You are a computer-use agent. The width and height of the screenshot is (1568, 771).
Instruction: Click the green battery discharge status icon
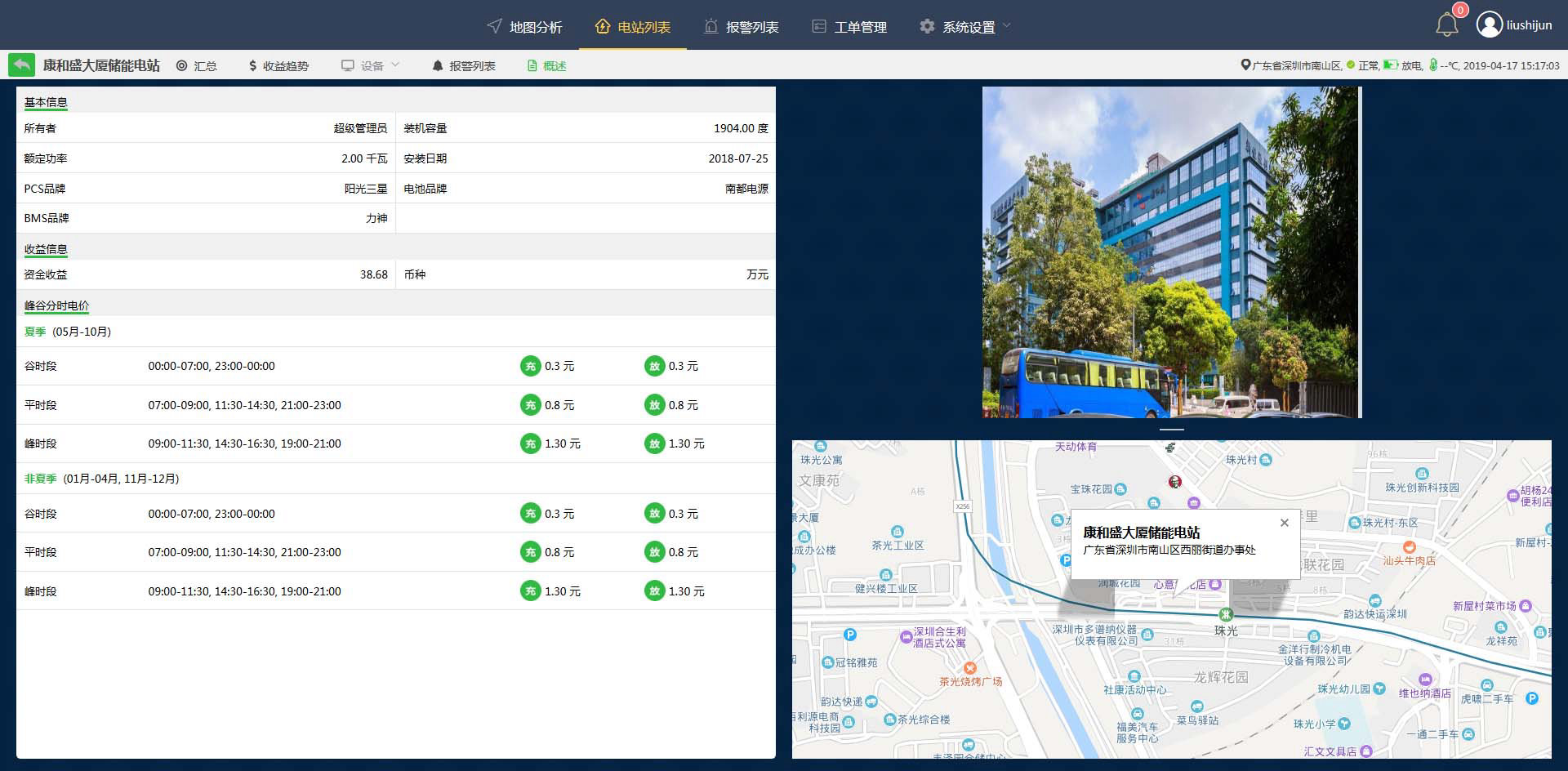(1390, 65)
